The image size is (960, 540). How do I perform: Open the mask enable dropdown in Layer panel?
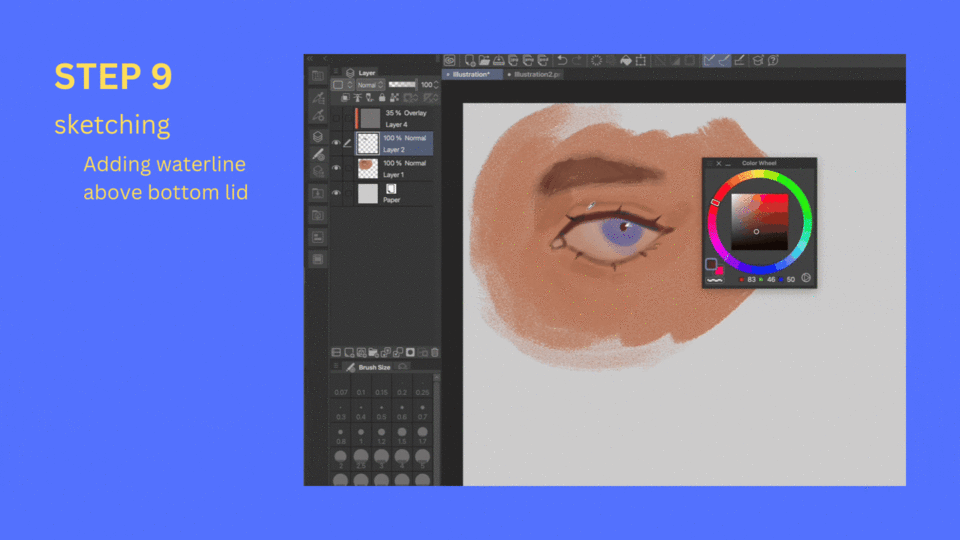pos(411,98)
